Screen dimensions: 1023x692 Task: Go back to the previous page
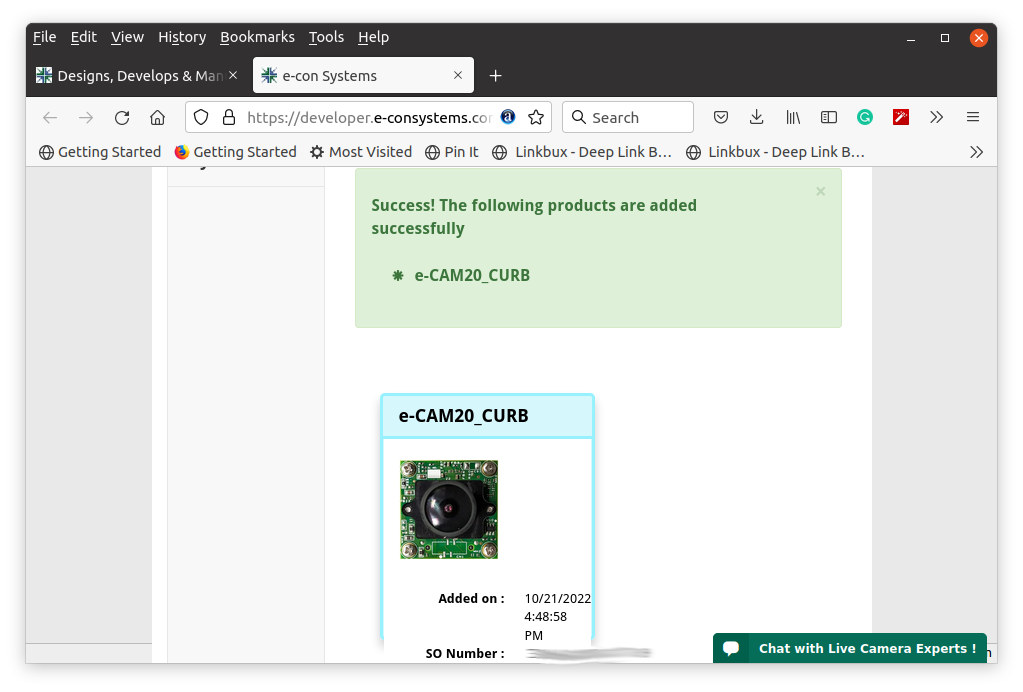pyautogui.click(x=50, y=117)
